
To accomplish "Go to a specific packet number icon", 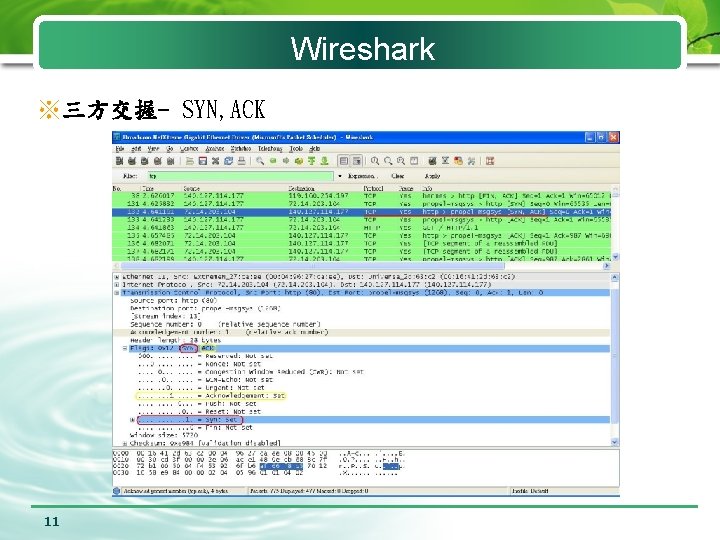I will pos(298,161).
